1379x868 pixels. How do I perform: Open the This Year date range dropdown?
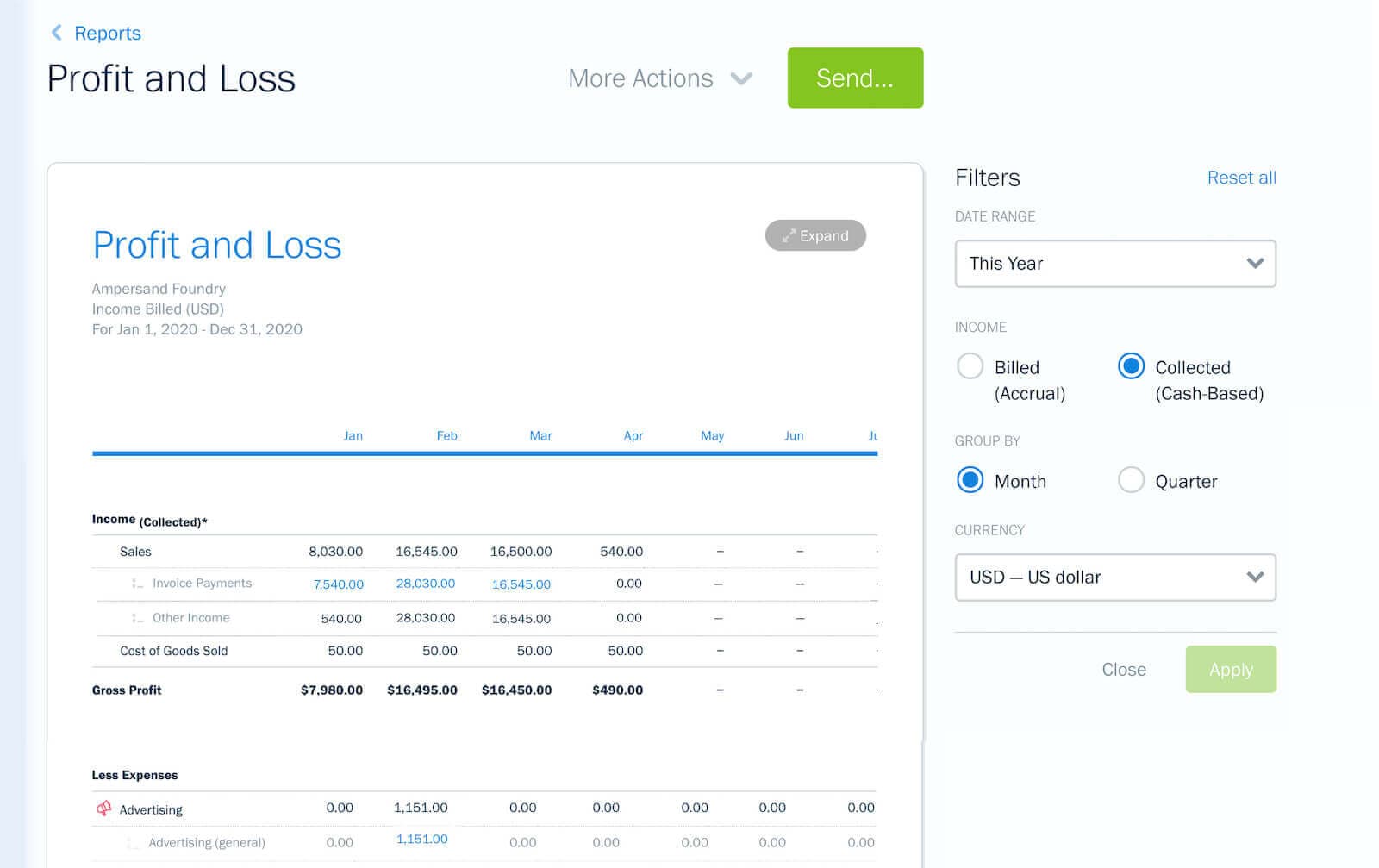tap(1114, 264)
